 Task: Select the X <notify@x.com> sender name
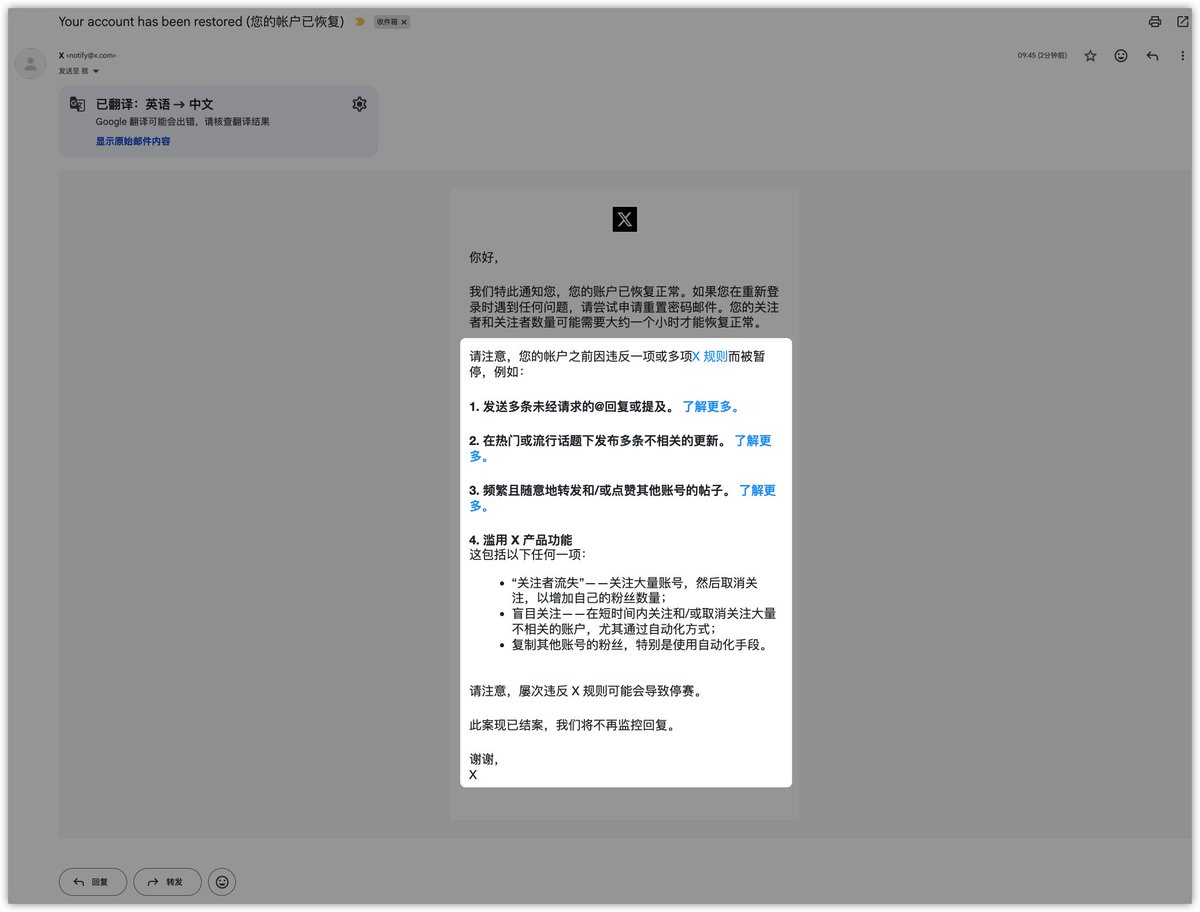(88, 55)
